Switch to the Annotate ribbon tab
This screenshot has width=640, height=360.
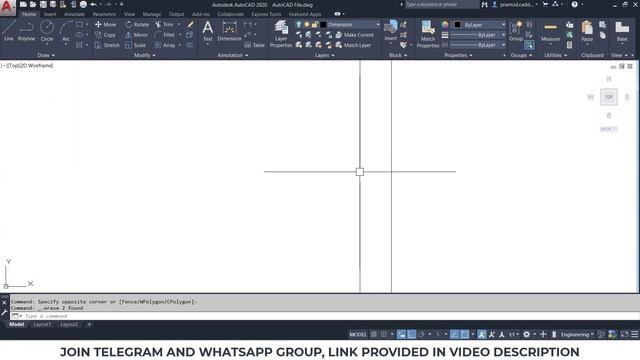coord(74,14)
